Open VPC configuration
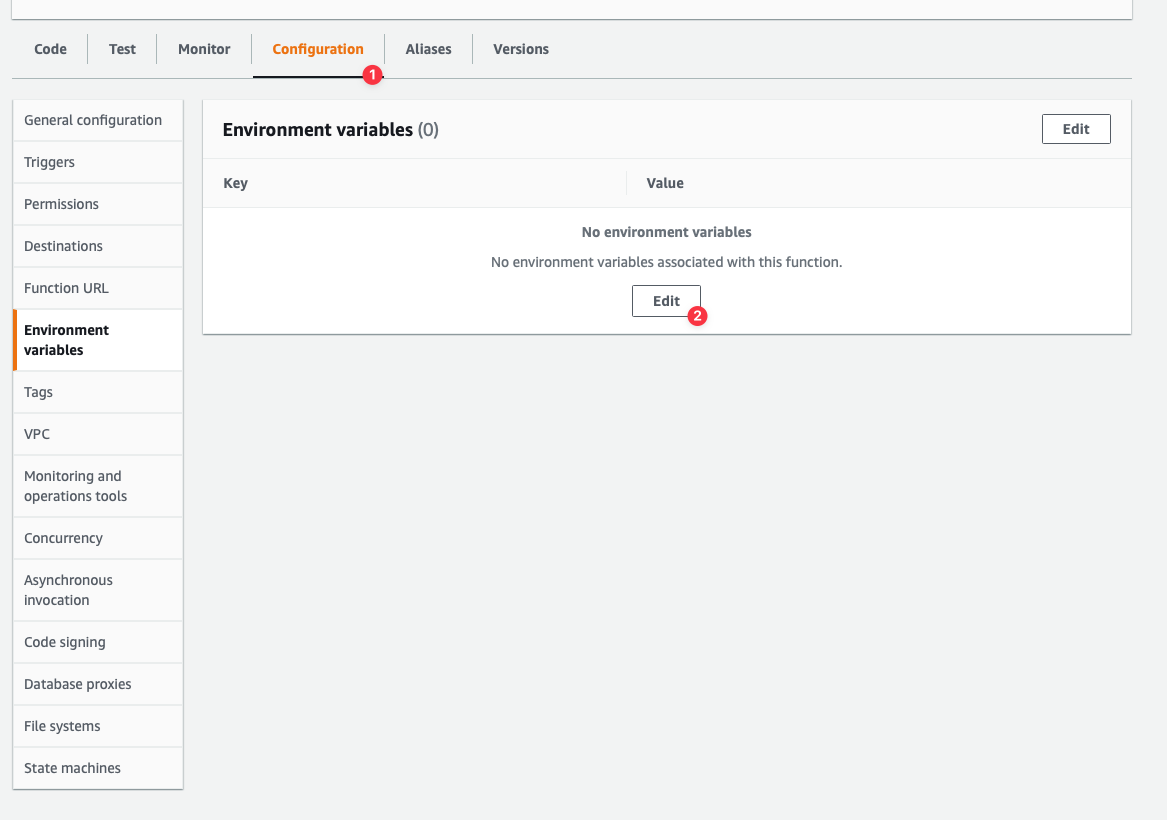 (97, 434)
